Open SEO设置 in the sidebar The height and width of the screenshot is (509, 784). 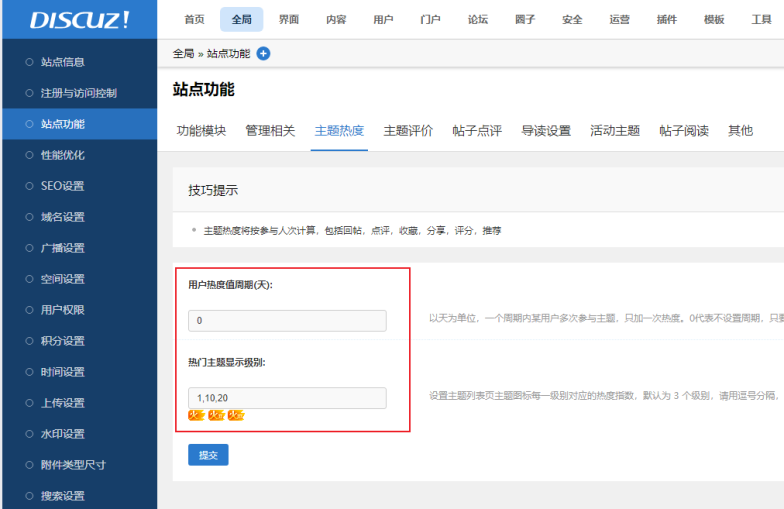click(62, 186)
